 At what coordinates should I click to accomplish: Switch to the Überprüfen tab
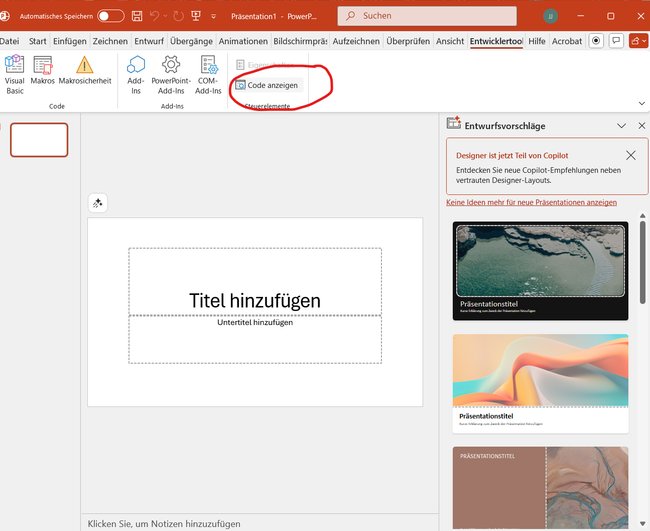tap(408, 41)
